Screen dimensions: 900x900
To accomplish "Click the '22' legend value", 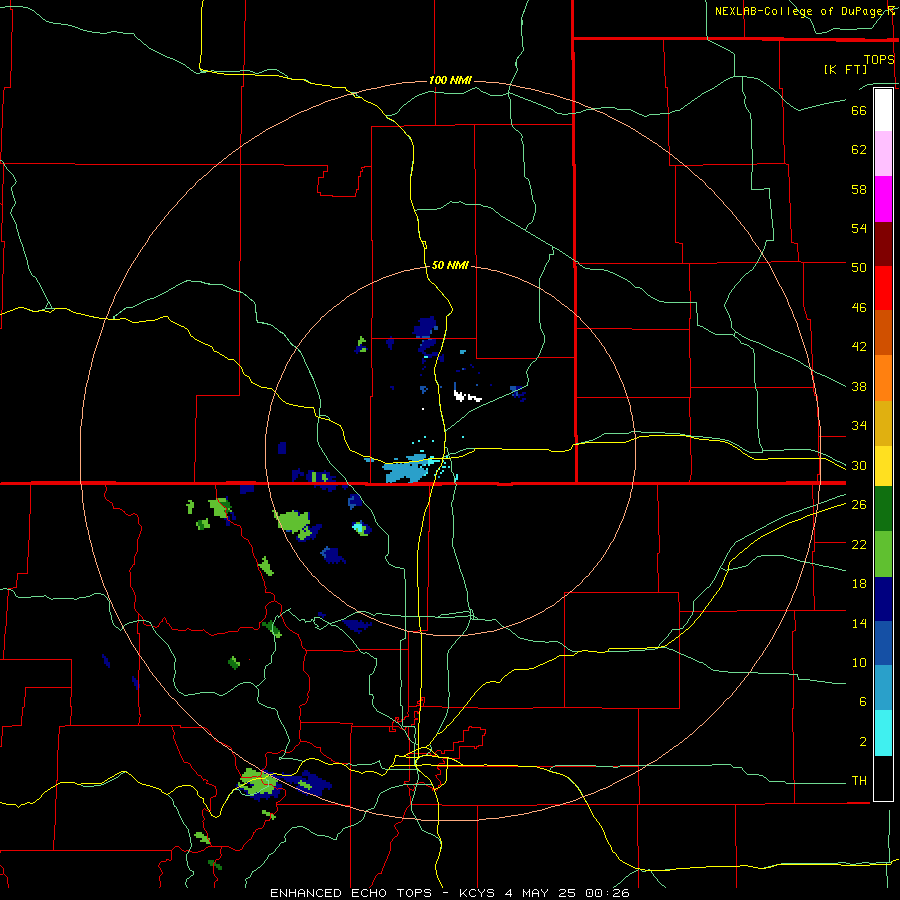I will (x=859, y=544).
